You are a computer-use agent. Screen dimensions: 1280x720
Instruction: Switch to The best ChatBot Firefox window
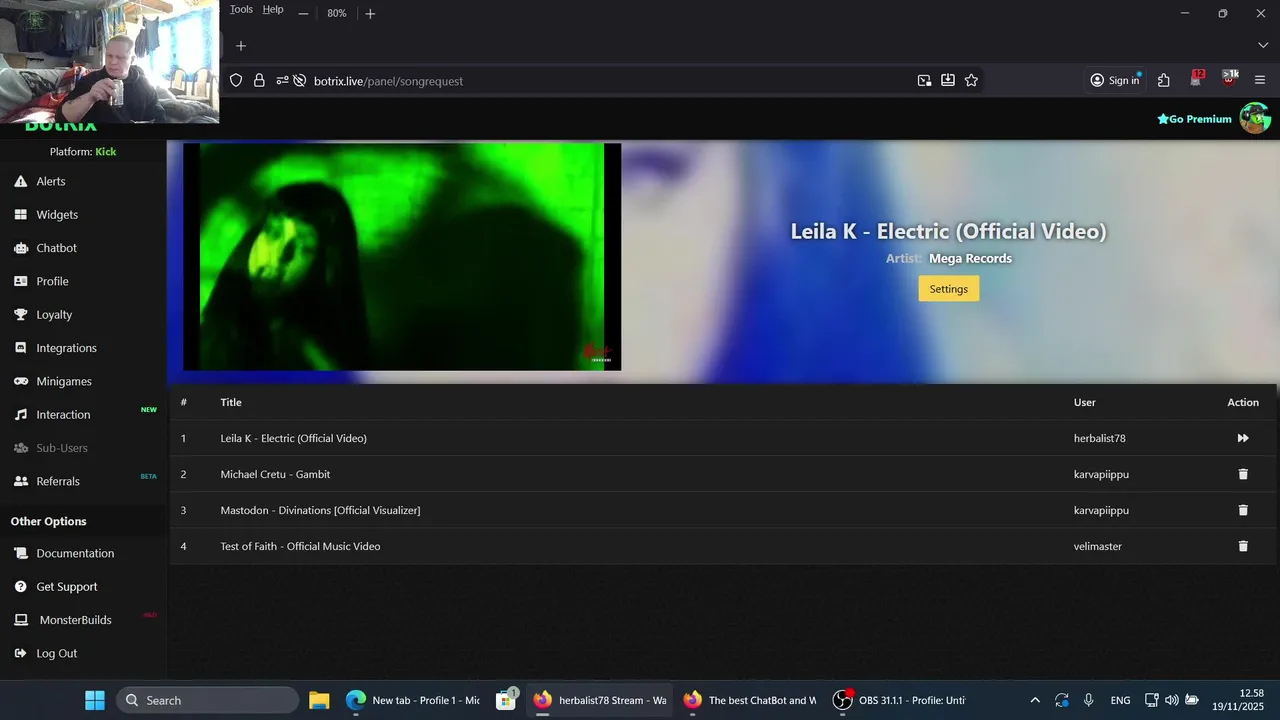click(750, 700)
